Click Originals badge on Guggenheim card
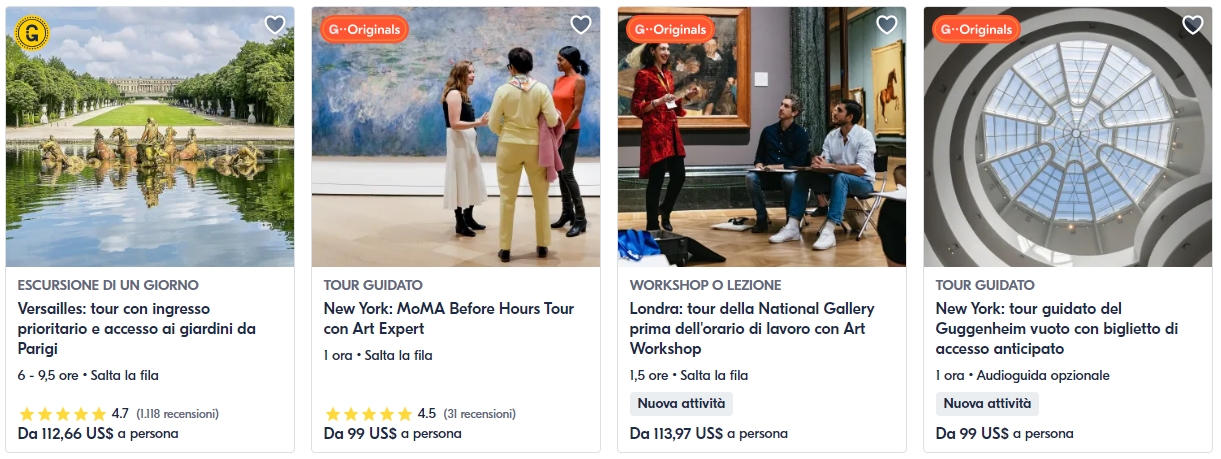The width and height of the screenshot is (1221, 459). (976, 30)
